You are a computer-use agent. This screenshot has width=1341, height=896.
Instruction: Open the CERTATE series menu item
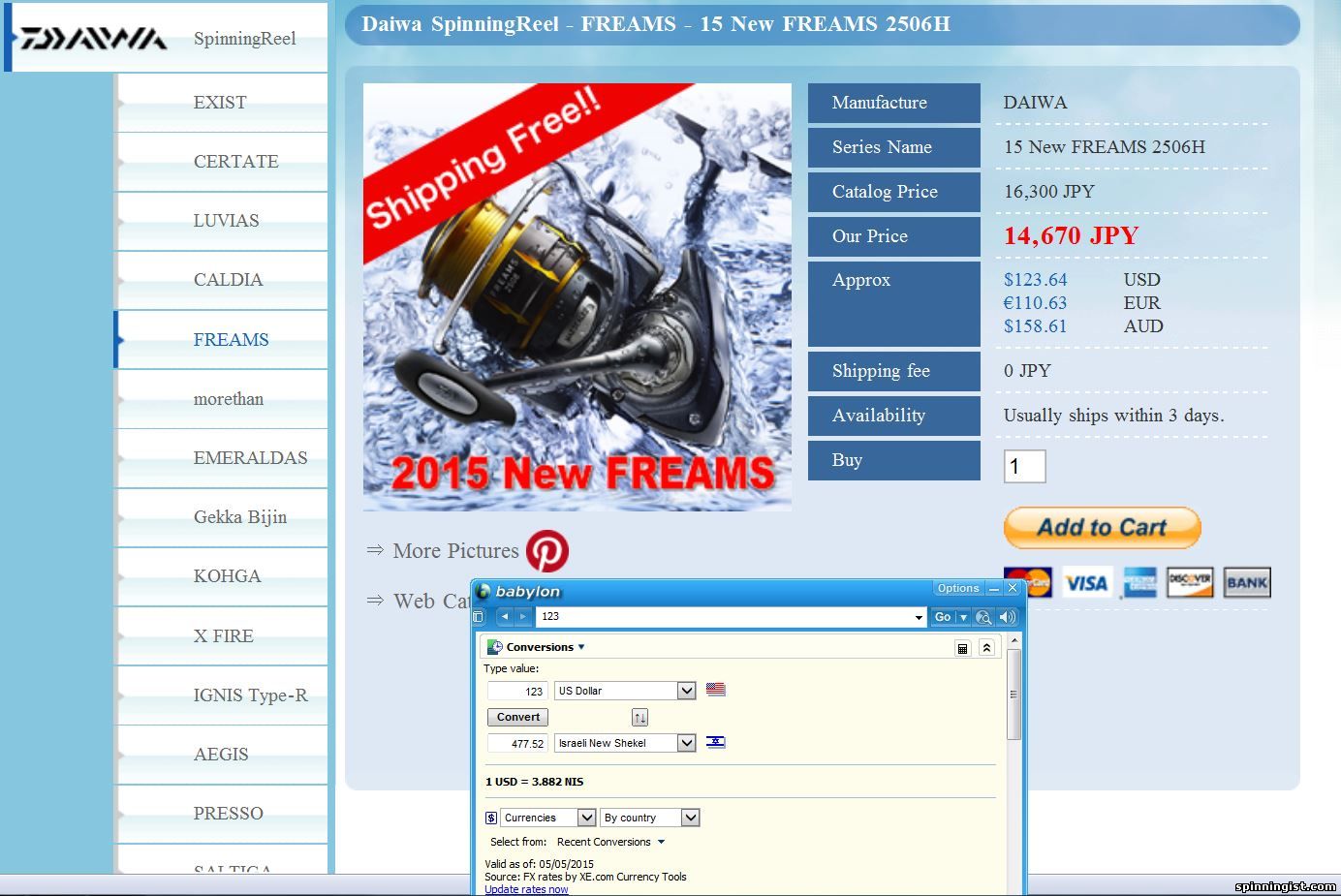[235, 162]
